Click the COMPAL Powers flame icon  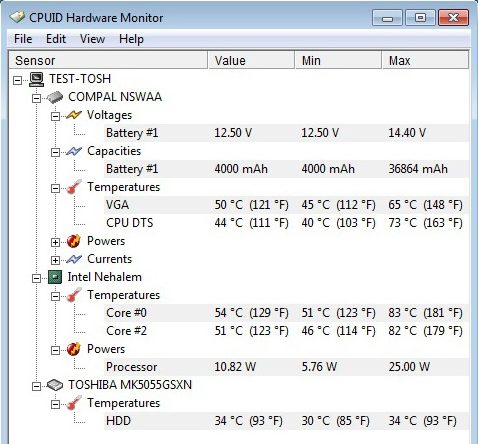coord(74,241)
